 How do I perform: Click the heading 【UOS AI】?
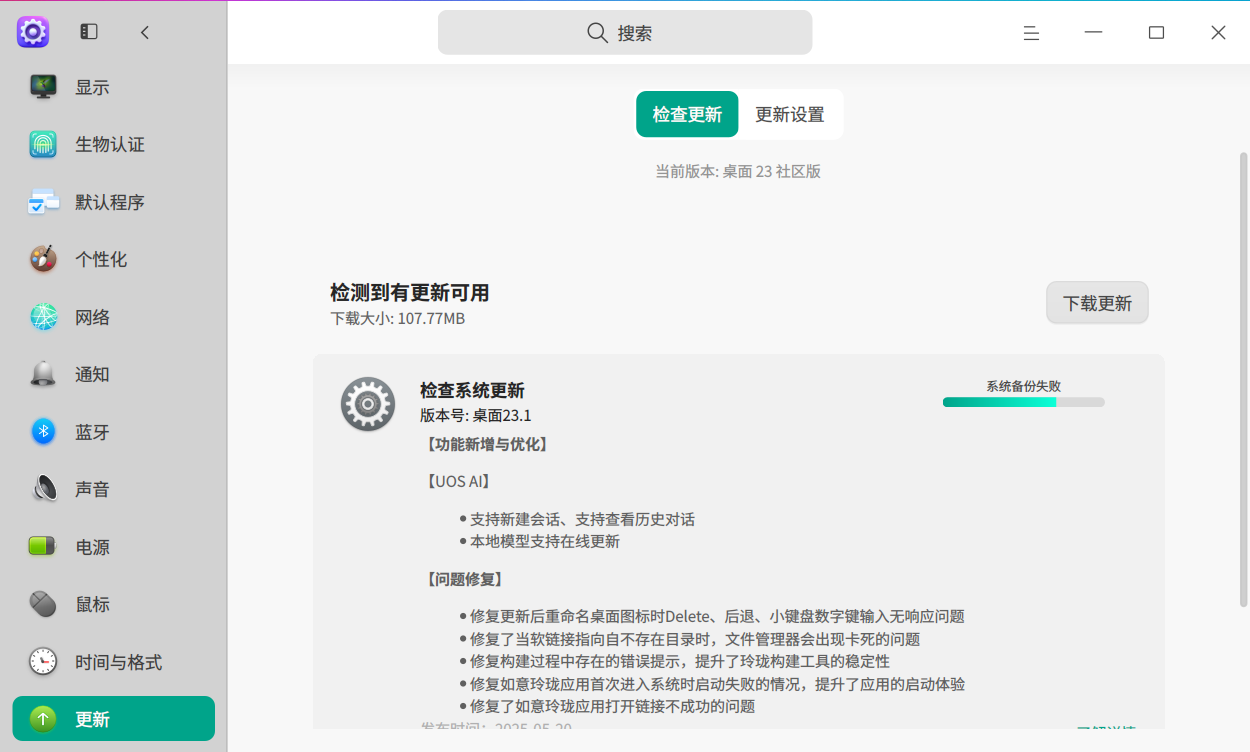[458, 481]
